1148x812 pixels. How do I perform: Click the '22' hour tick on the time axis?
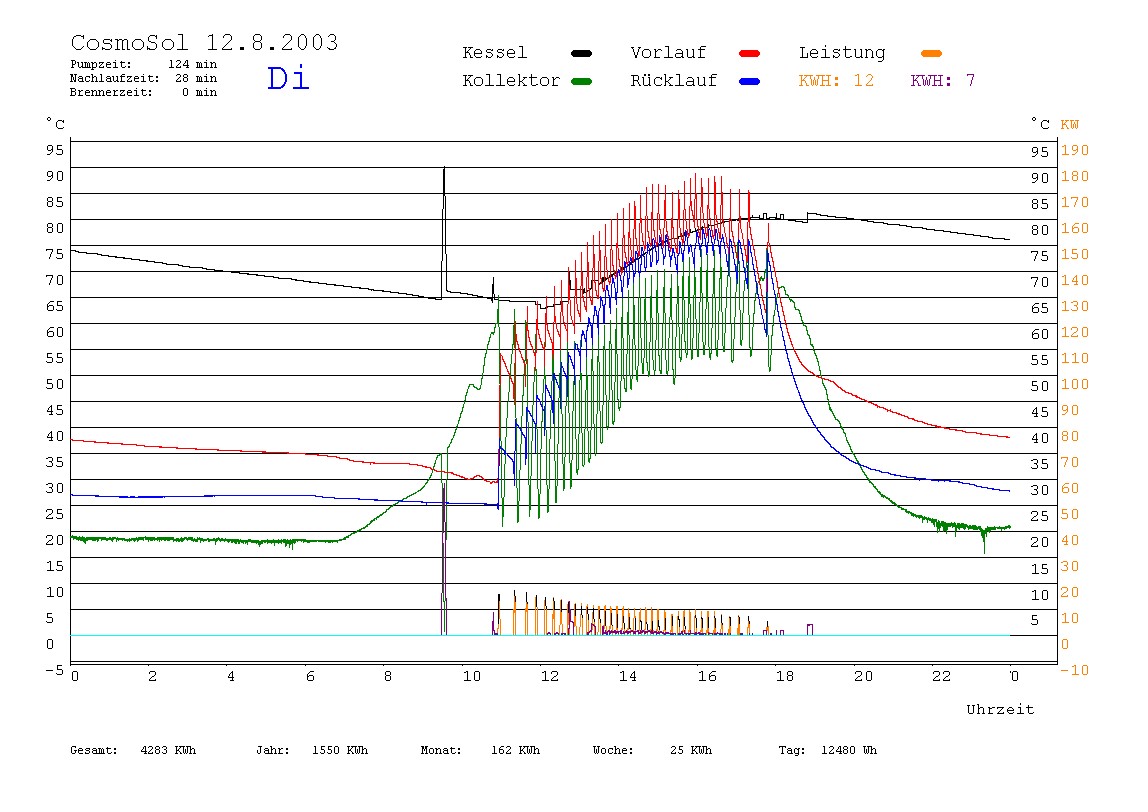942,676
